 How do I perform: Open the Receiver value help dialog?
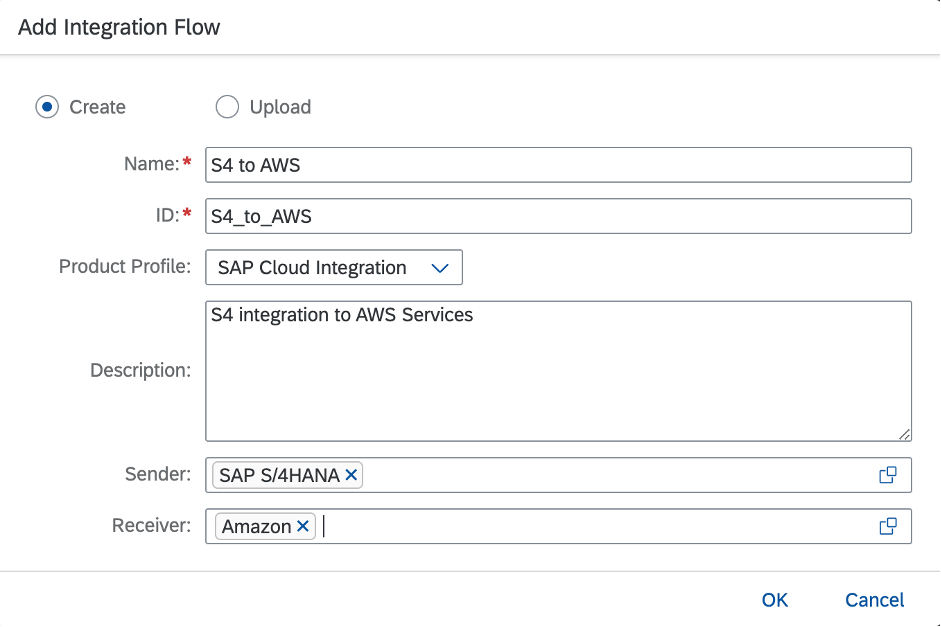(x=888, y=526)
